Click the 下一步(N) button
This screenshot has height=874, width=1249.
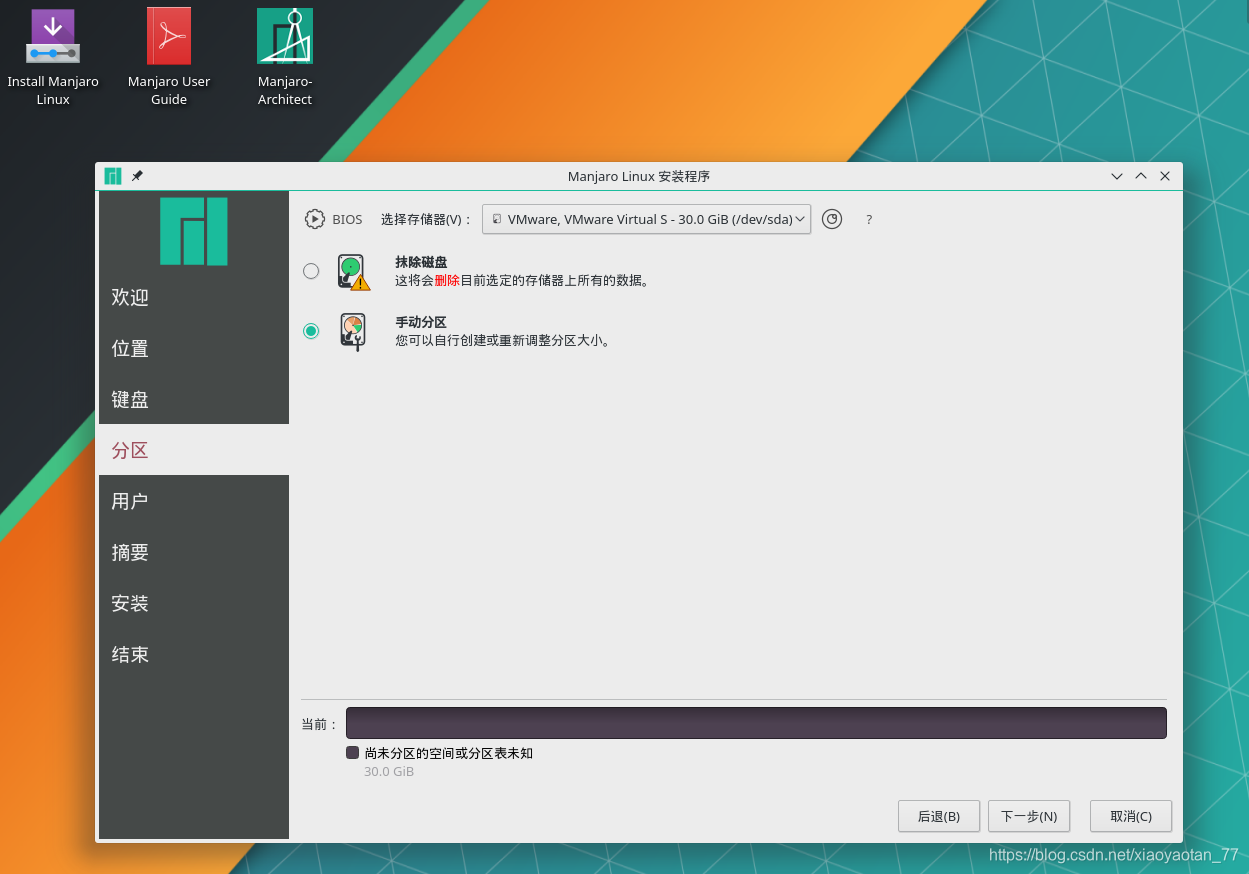click(x=1029, y=816)
